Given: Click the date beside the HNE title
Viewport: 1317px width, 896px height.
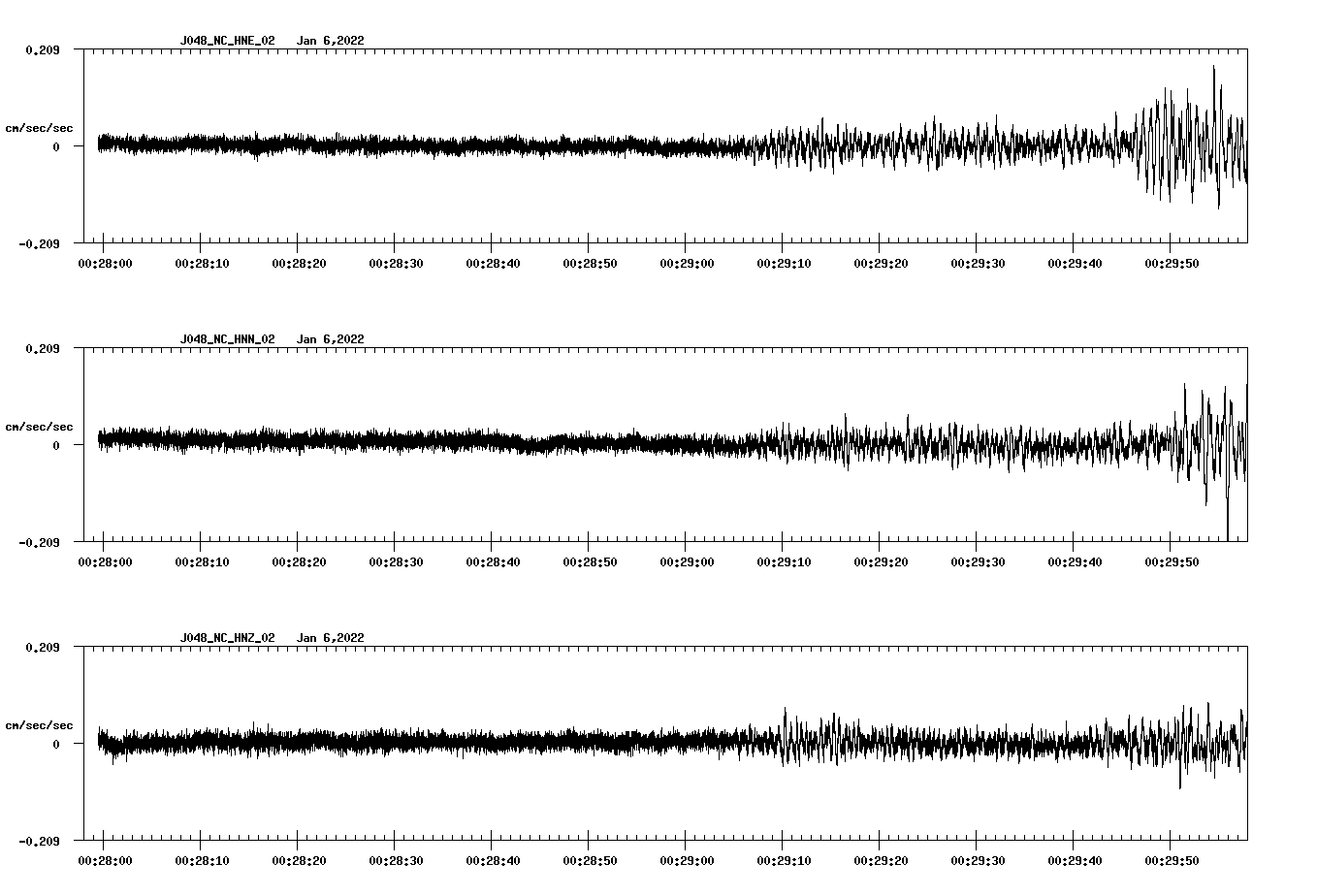Looking at the screenshot, I should click(x=331, y=41).
